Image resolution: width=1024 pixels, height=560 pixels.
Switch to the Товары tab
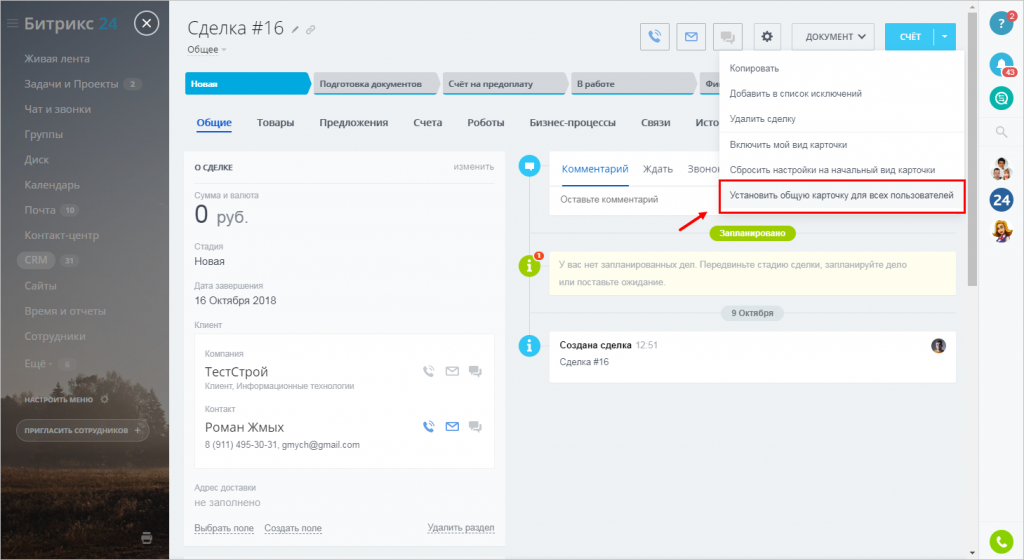point(275,123)
